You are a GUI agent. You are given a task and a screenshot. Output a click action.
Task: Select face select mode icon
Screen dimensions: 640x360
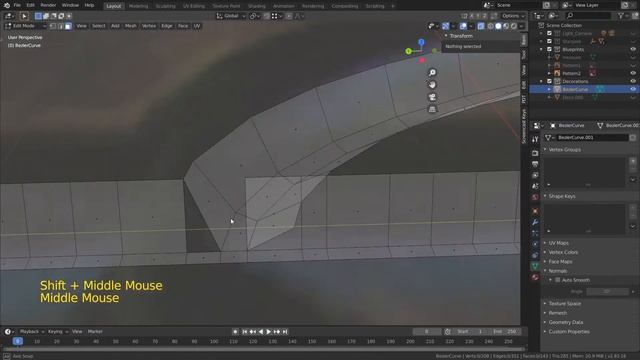68,26
